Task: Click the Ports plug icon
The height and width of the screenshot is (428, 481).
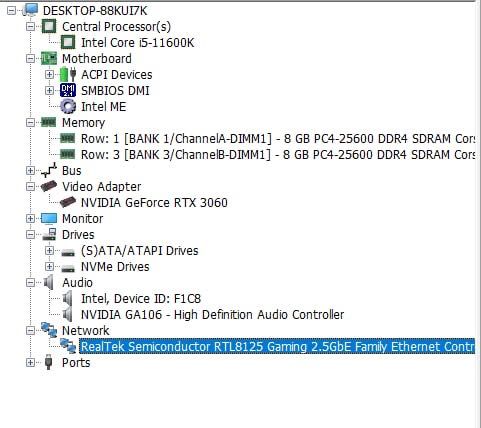Action: tap(49, 362)
